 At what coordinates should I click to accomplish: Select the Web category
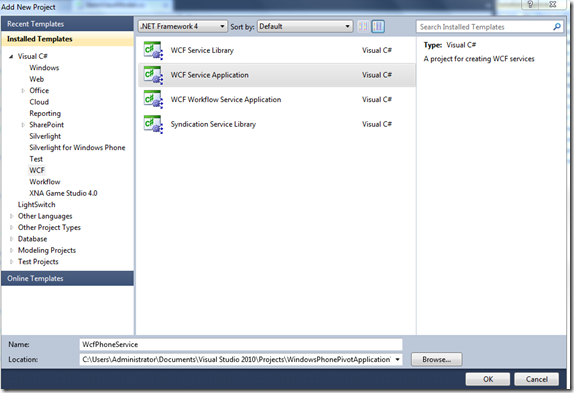[37, 79]
